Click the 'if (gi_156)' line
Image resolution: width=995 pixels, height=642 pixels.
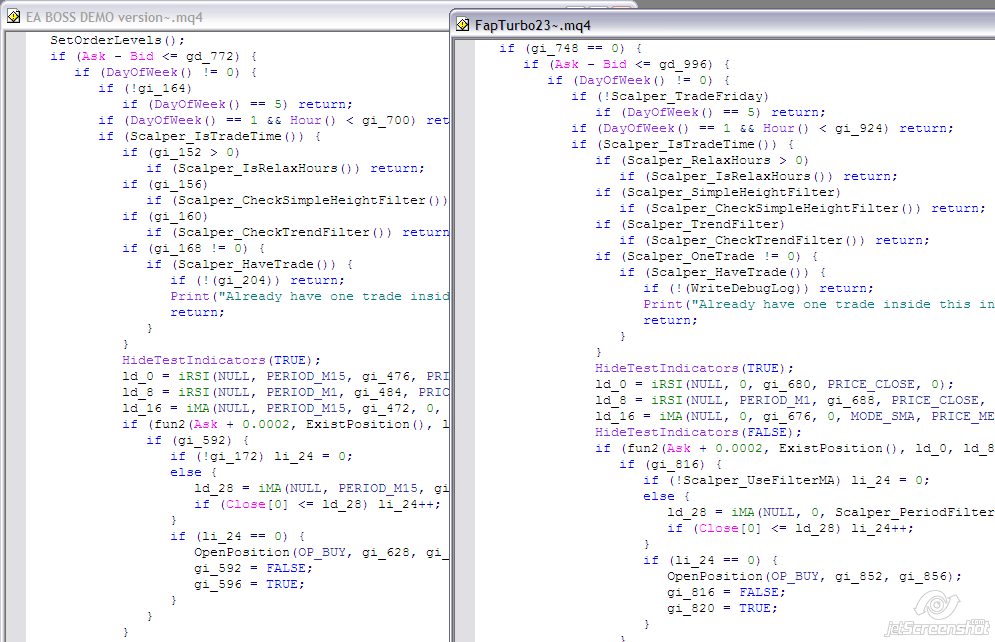[x=165, y=184]
